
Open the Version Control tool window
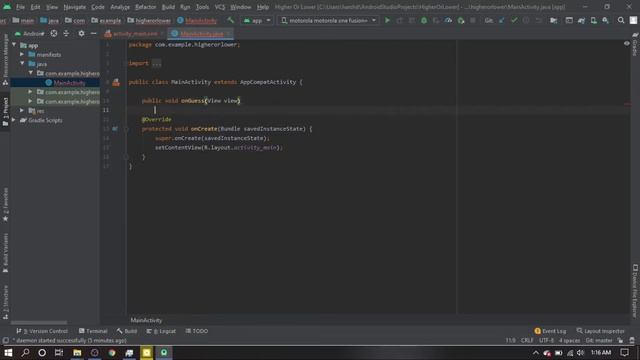click(x=42, y=331)
